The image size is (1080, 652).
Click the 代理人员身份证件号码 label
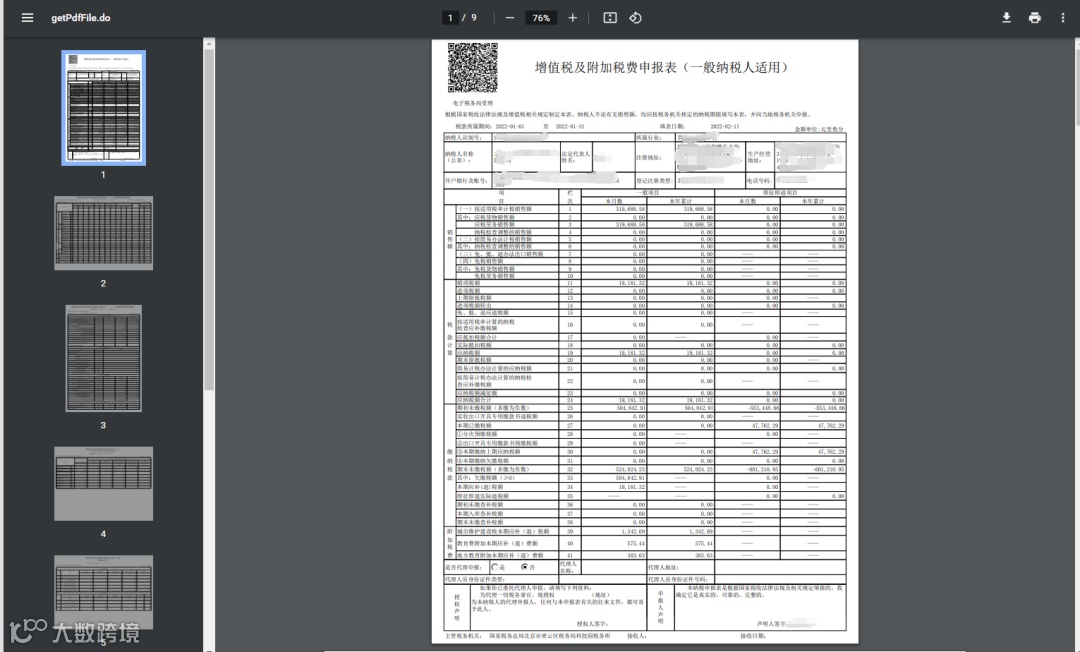(678, 580)
